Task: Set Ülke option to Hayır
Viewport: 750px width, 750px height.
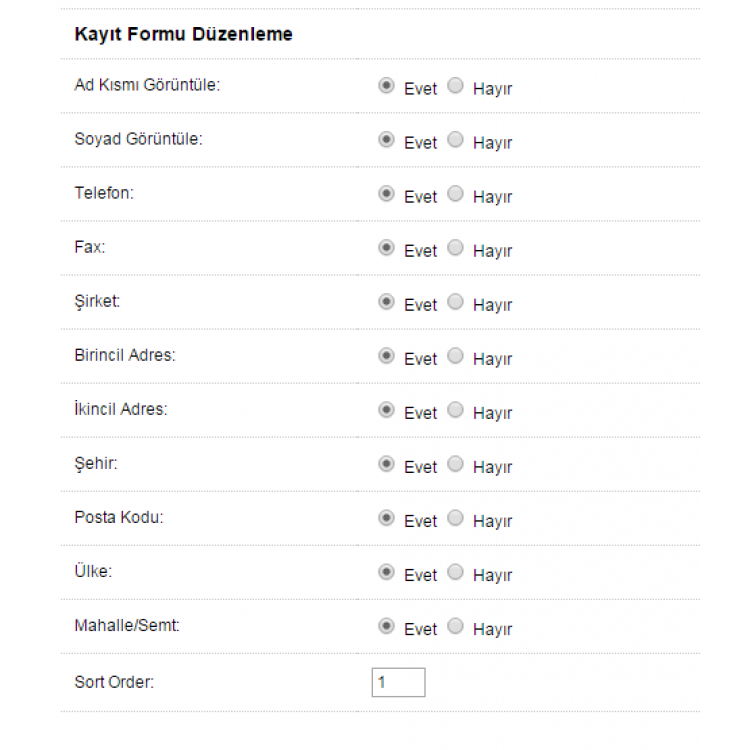Action: tap(455, 572)
